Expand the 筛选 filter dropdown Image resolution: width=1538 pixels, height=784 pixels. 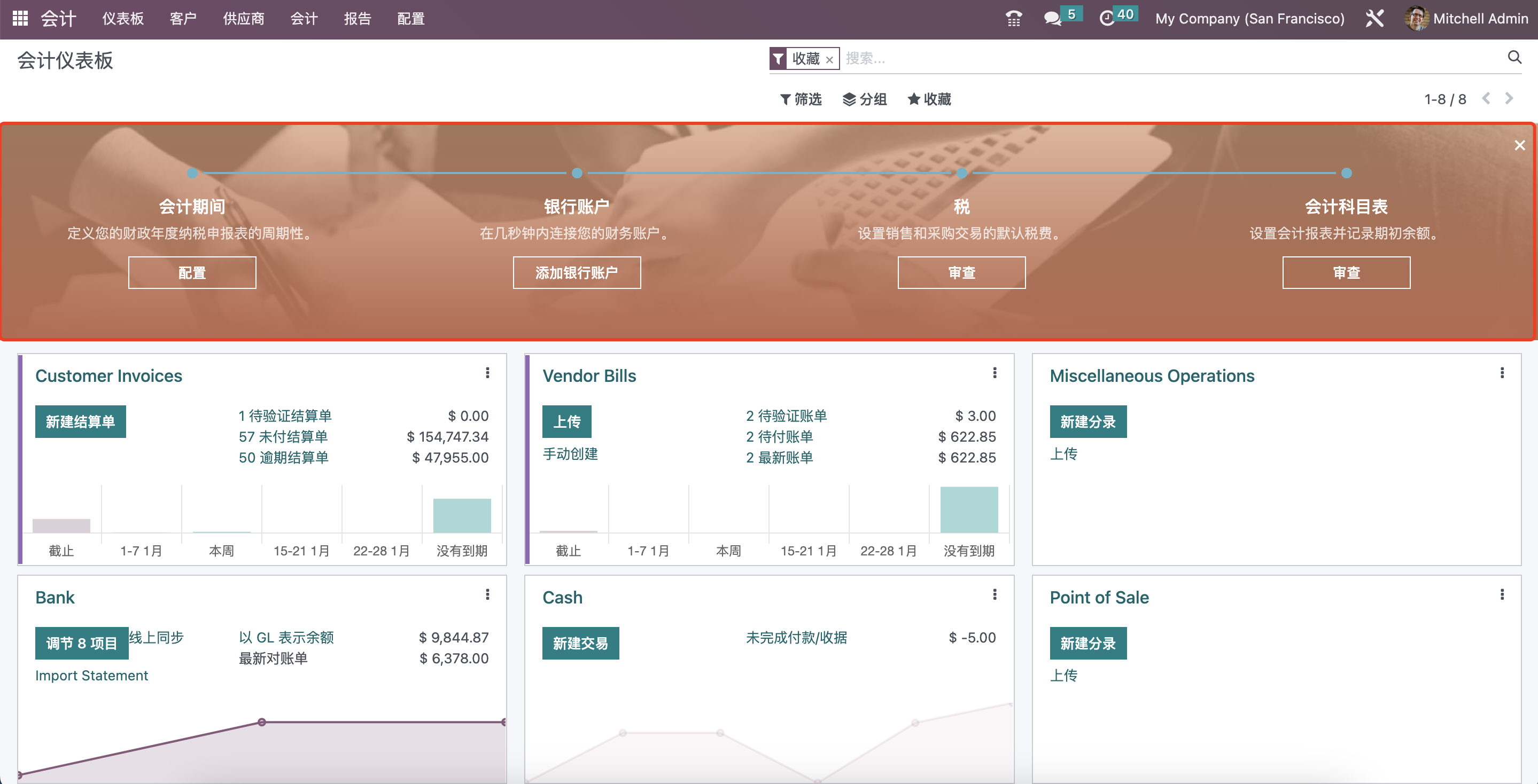pos(801,99)
